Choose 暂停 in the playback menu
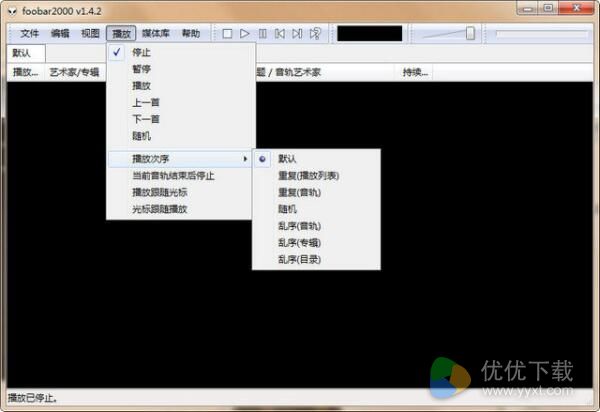 tap(181, 69)
